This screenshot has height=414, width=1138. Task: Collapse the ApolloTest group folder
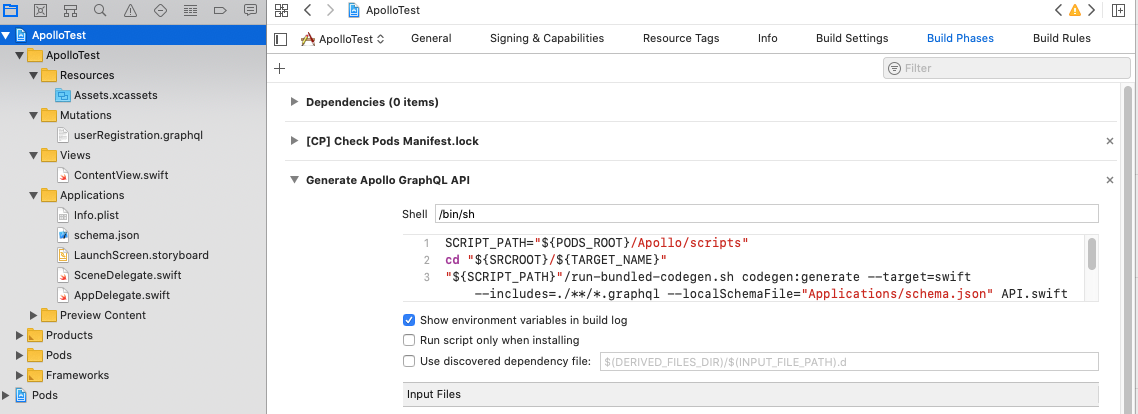coord(20,55)
